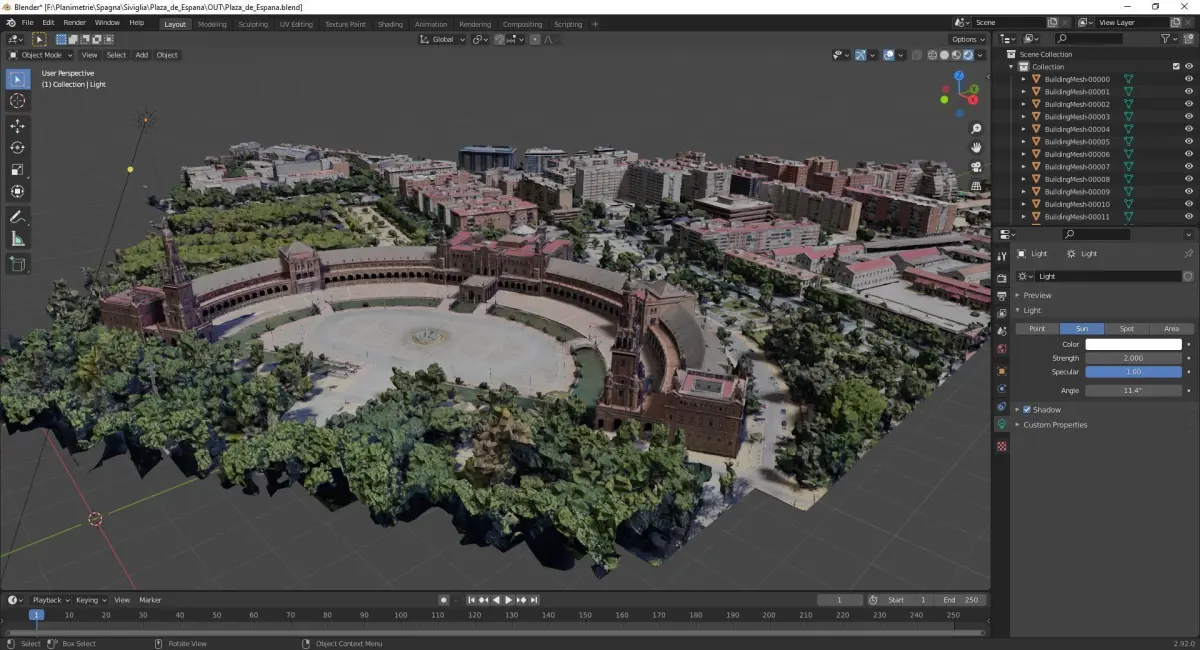1200x650 pixels.
Task: Open the Scene properties tab
Action: (x=1002, y=330)
